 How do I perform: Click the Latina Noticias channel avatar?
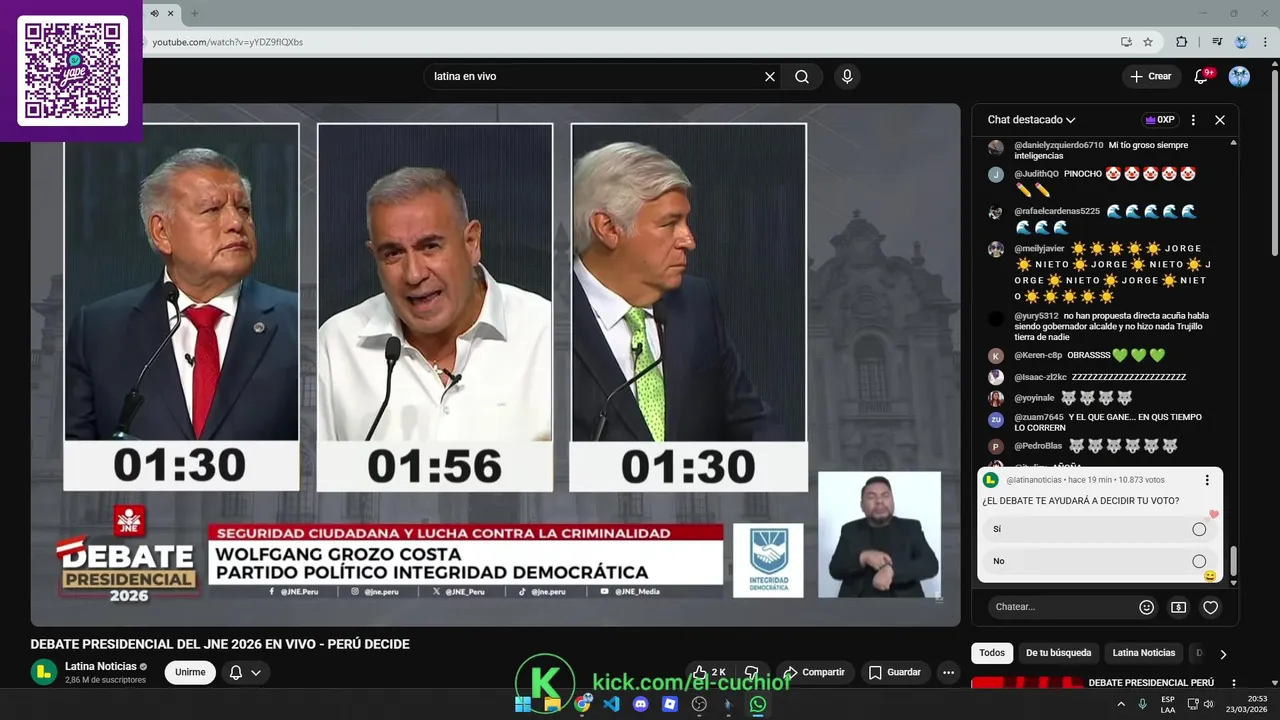43,672
